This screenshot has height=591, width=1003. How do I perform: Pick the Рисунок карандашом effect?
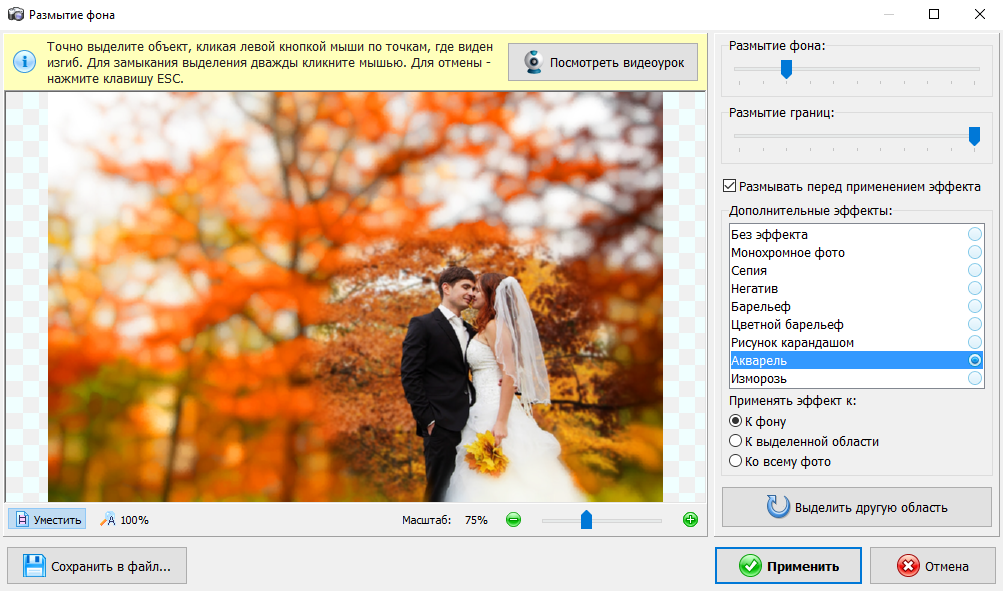792,342
